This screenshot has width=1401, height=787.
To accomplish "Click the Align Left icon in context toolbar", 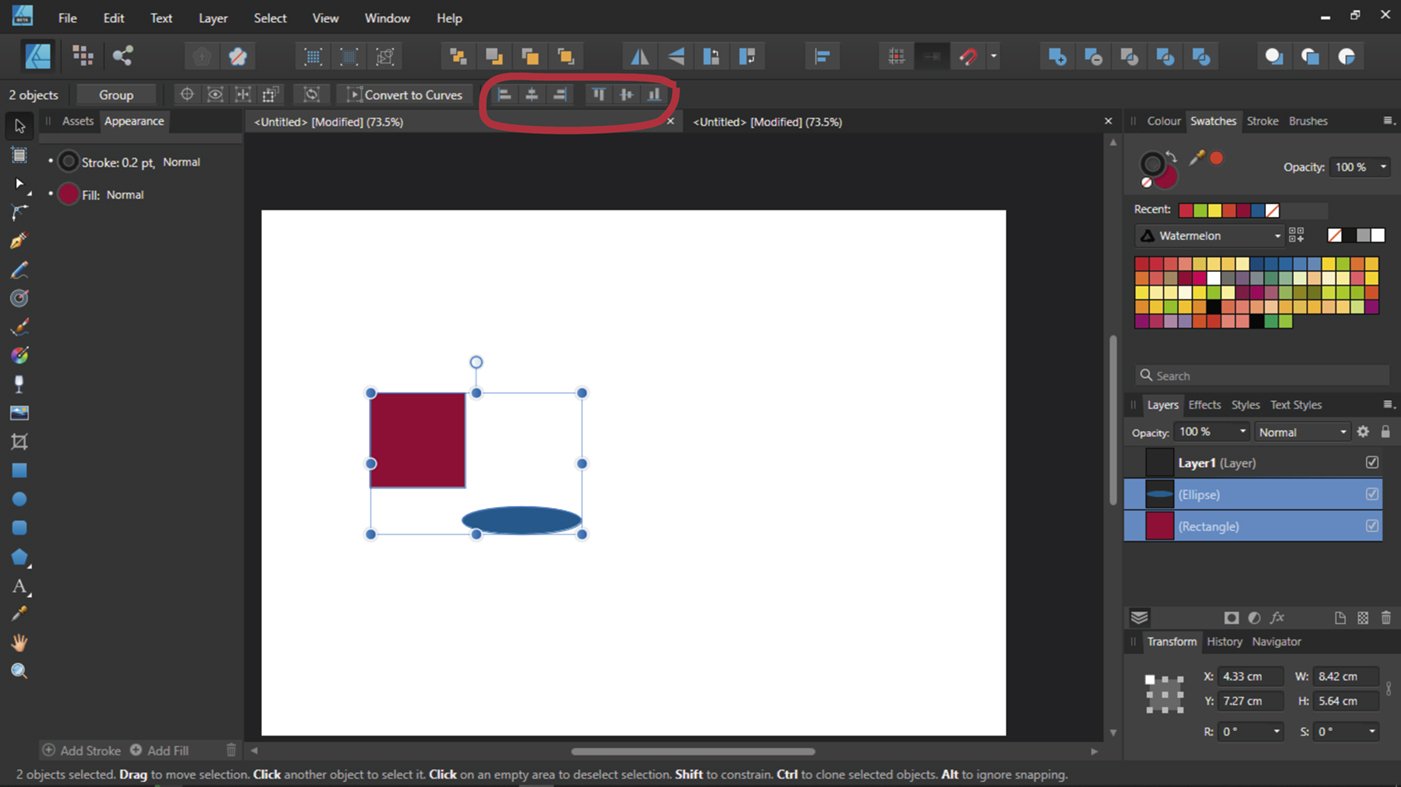I will click(505, 95).
